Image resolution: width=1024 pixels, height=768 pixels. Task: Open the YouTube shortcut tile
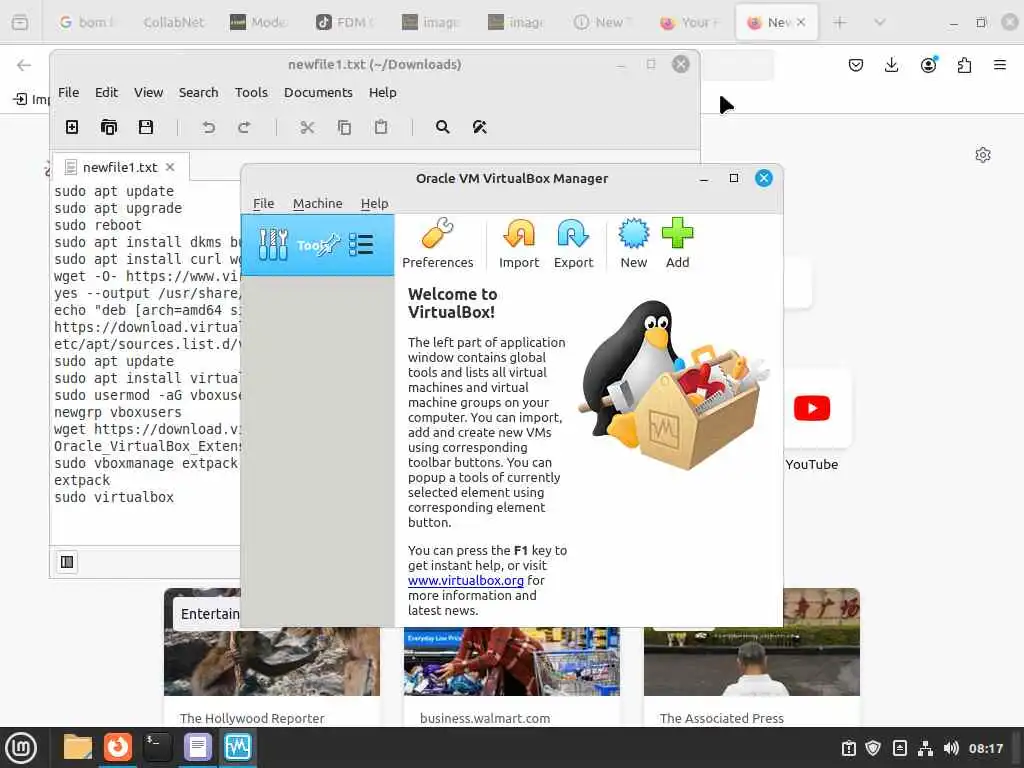click(812, 409)
